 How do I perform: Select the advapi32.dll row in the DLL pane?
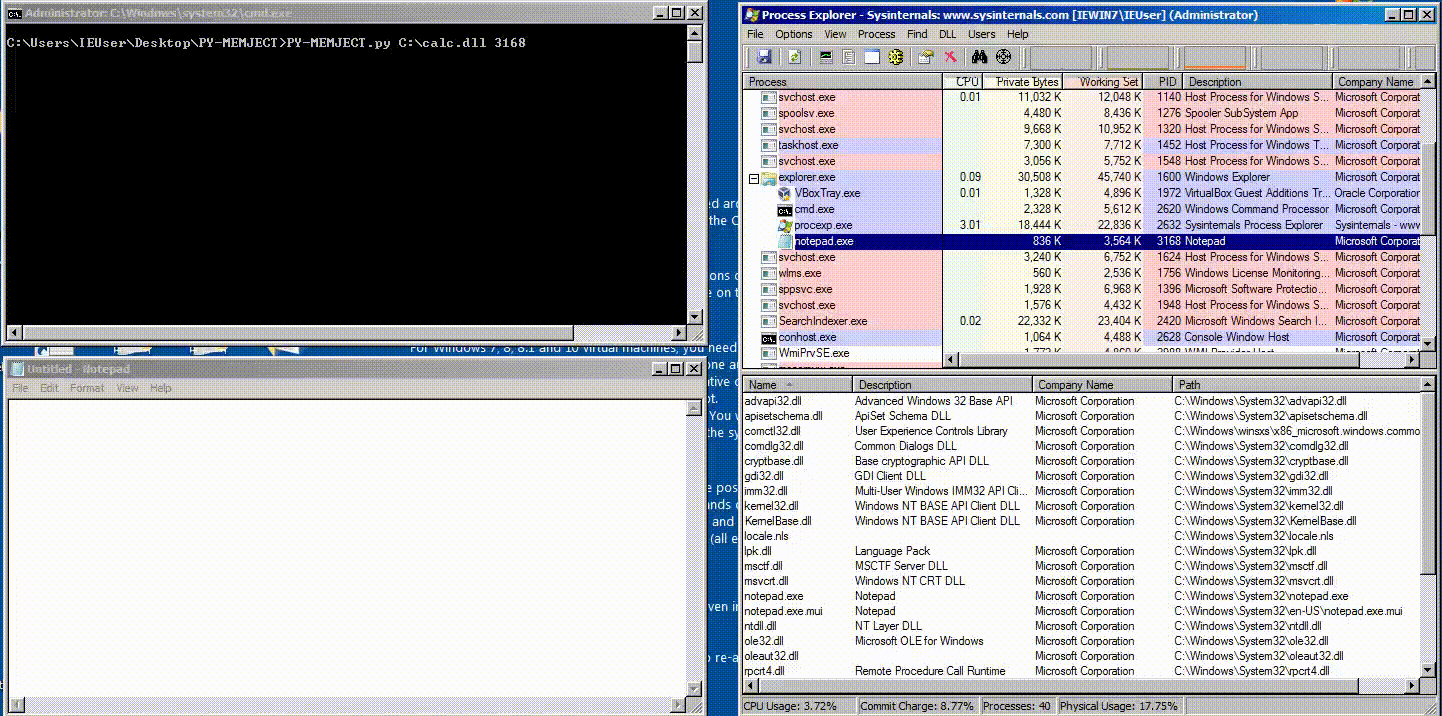(1081, 401)
